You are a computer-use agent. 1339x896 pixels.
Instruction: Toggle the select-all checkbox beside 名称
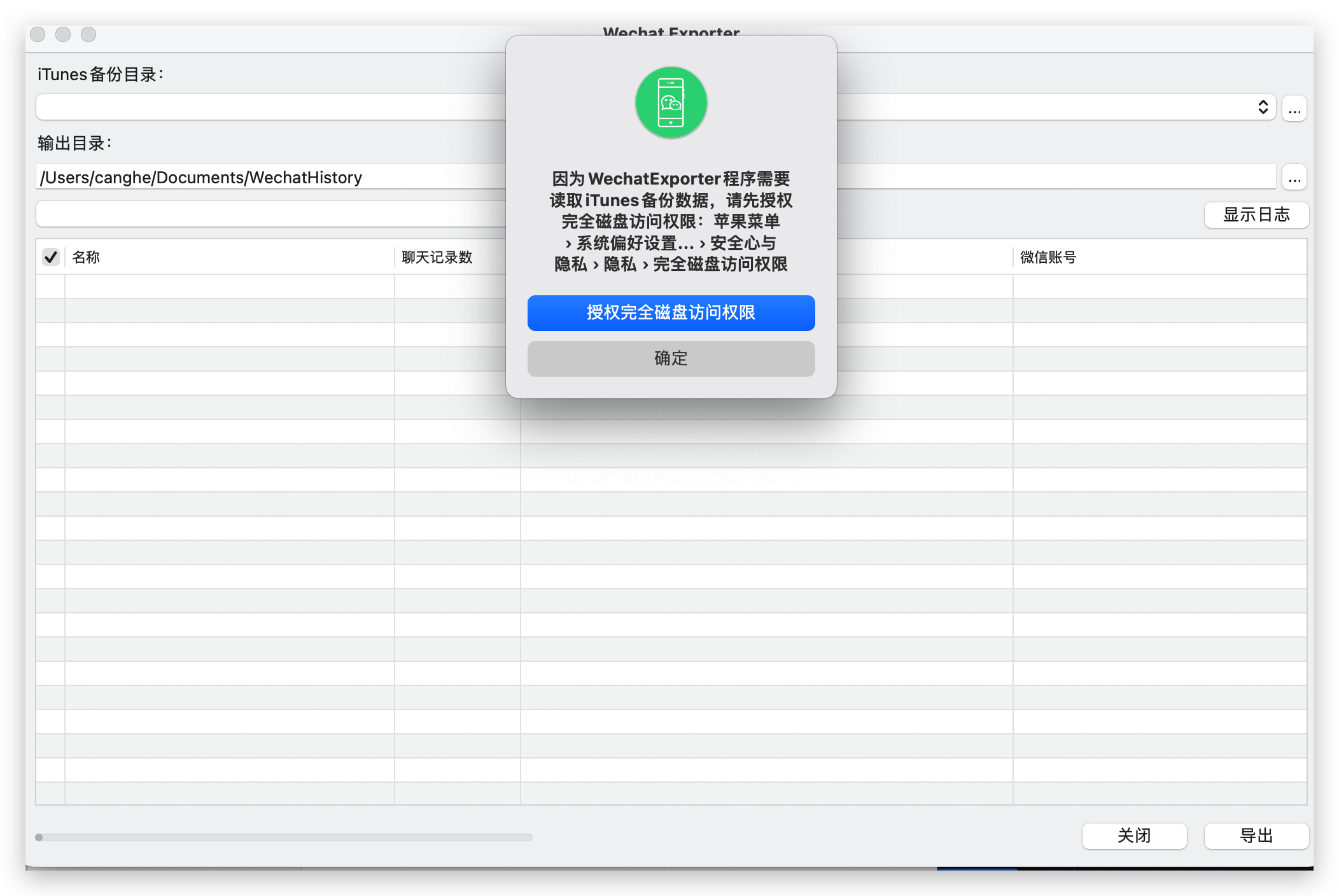point(51,257)
